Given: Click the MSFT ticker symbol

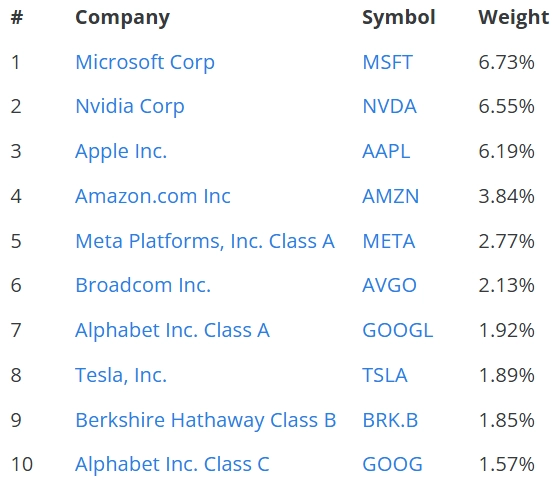Looking at the screenshot, I should (x=388, y=62).
